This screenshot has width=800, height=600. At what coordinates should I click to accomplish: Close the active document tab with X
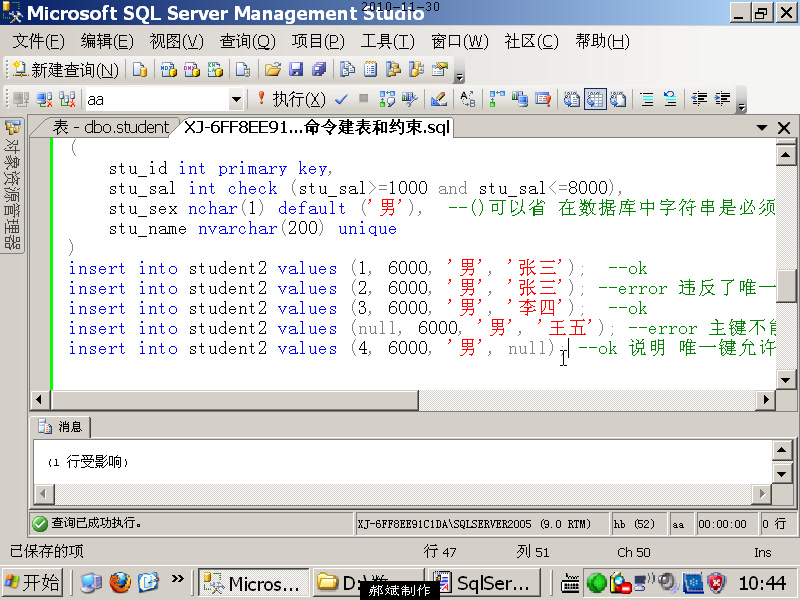784,128
